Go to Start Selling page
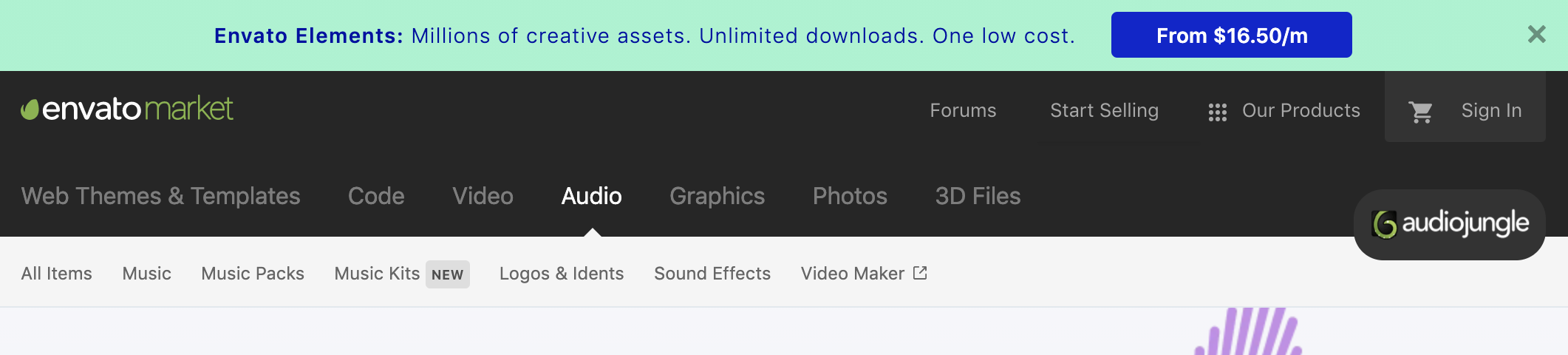Screen dimensions: 1568x355 point(1104,110)
